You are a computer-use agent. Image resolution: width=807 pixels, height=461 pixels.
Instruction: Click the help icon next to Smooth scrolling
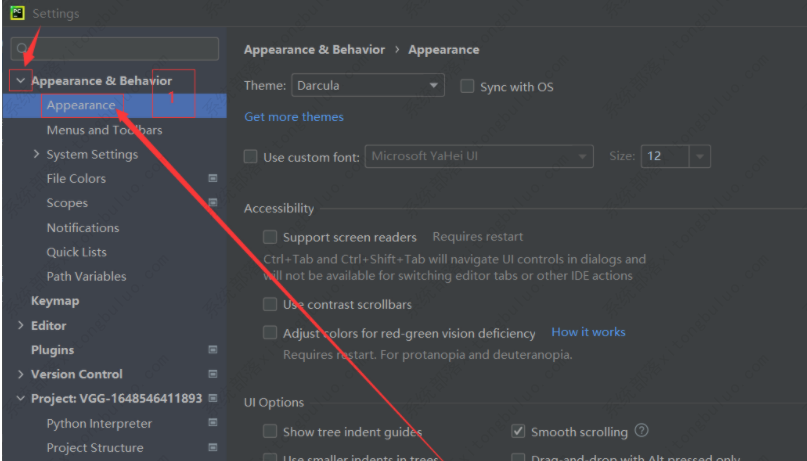[x=642, y=431]
